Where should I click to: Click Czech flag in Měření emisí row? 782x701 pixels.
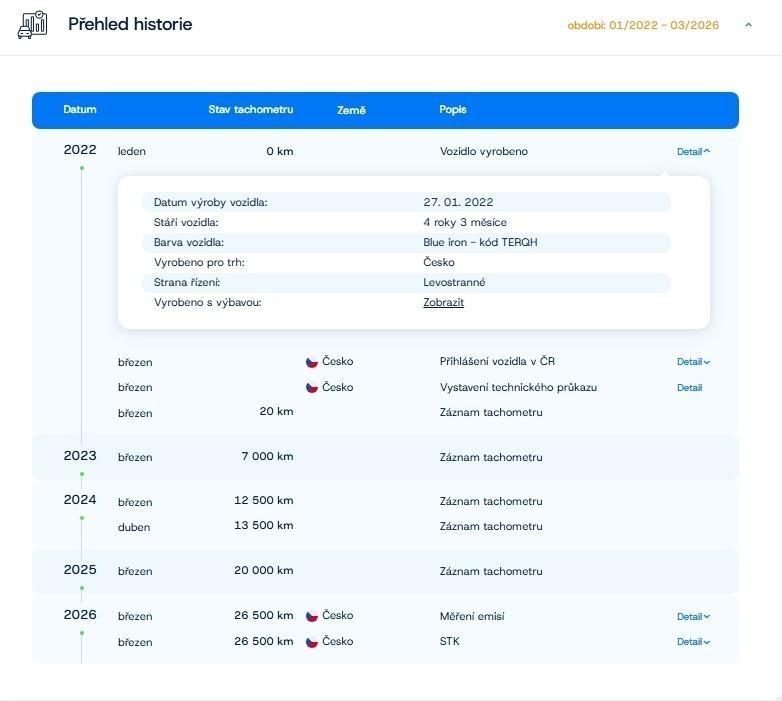[x=312, y=616]
